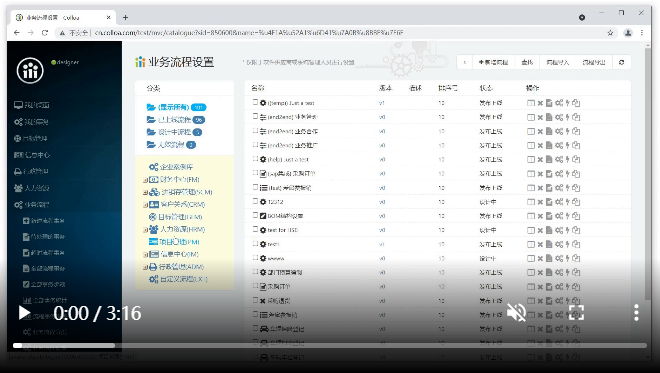
Task: Click the X delete icon in the first row
Action: coord(540,103)
